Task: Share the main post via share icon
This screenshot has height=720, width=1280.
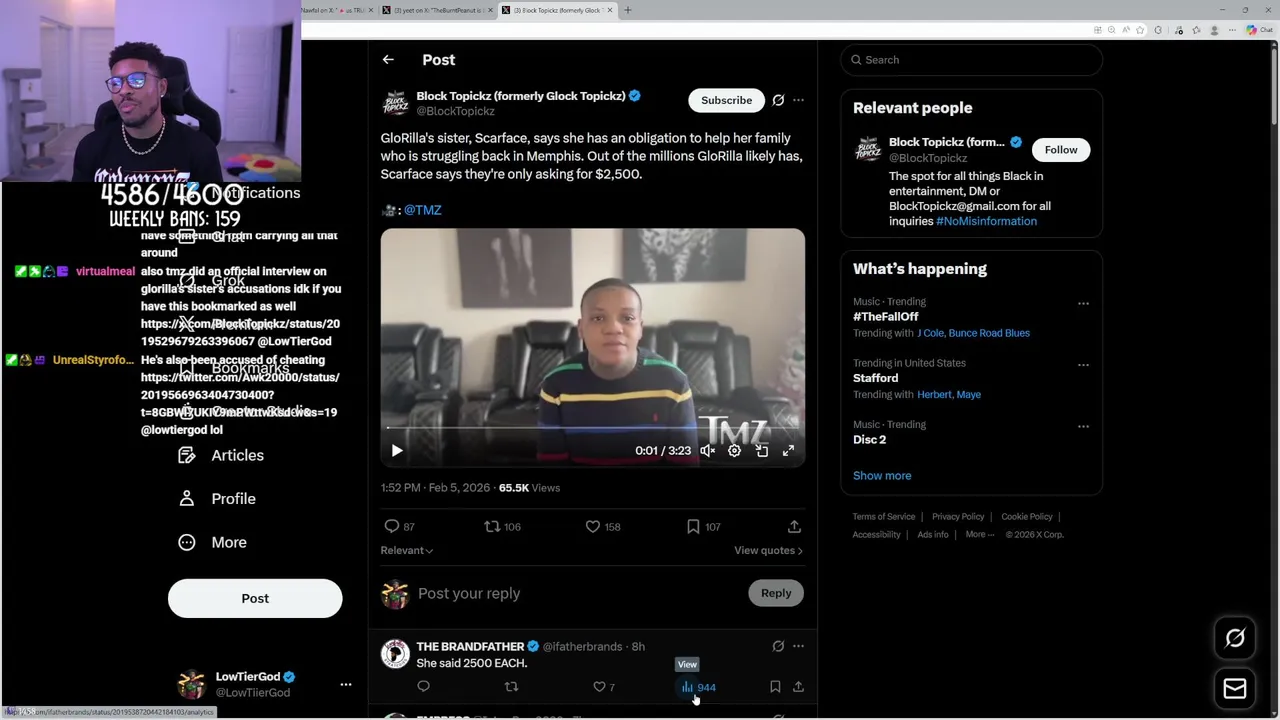Action: pyautogui.click(x=794, y=526)
